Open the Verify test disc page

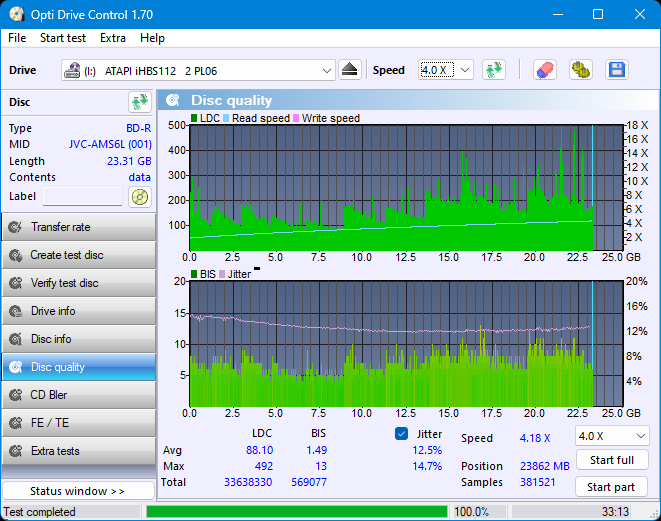tap(79, 283)
